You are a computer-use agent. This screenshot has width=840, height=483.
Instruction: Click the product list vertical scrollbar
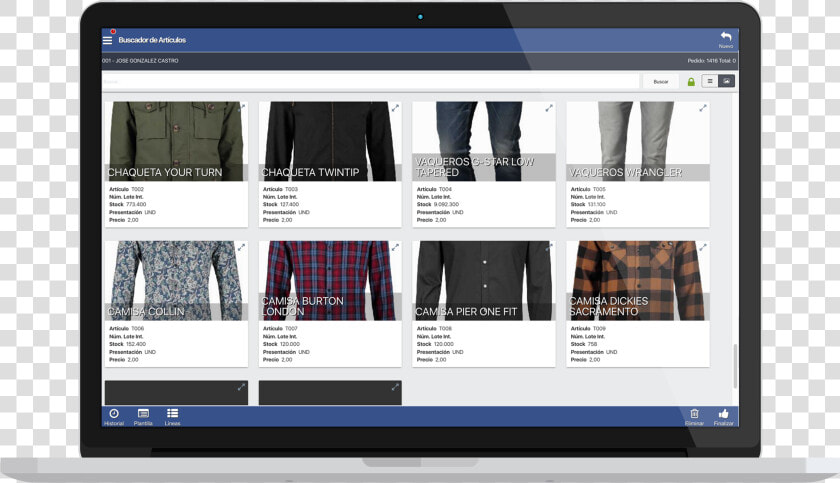click(736, 366)
